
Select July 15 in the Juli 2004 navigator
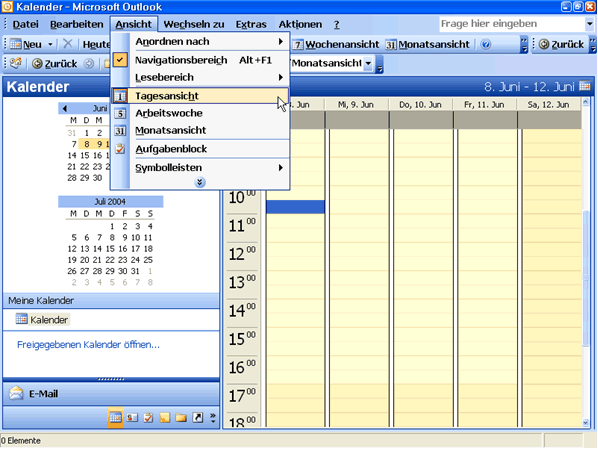click(x=110, y=249)
